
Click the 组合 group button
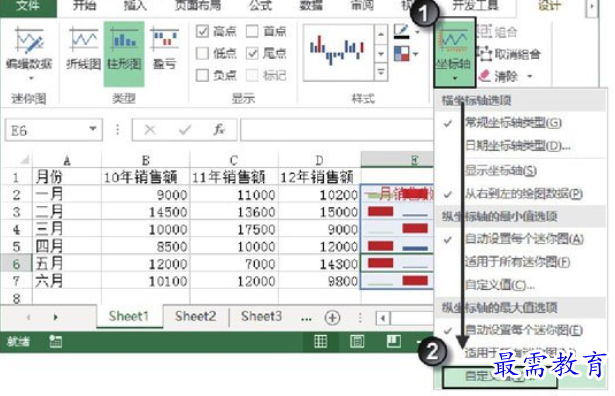point(497,31)
